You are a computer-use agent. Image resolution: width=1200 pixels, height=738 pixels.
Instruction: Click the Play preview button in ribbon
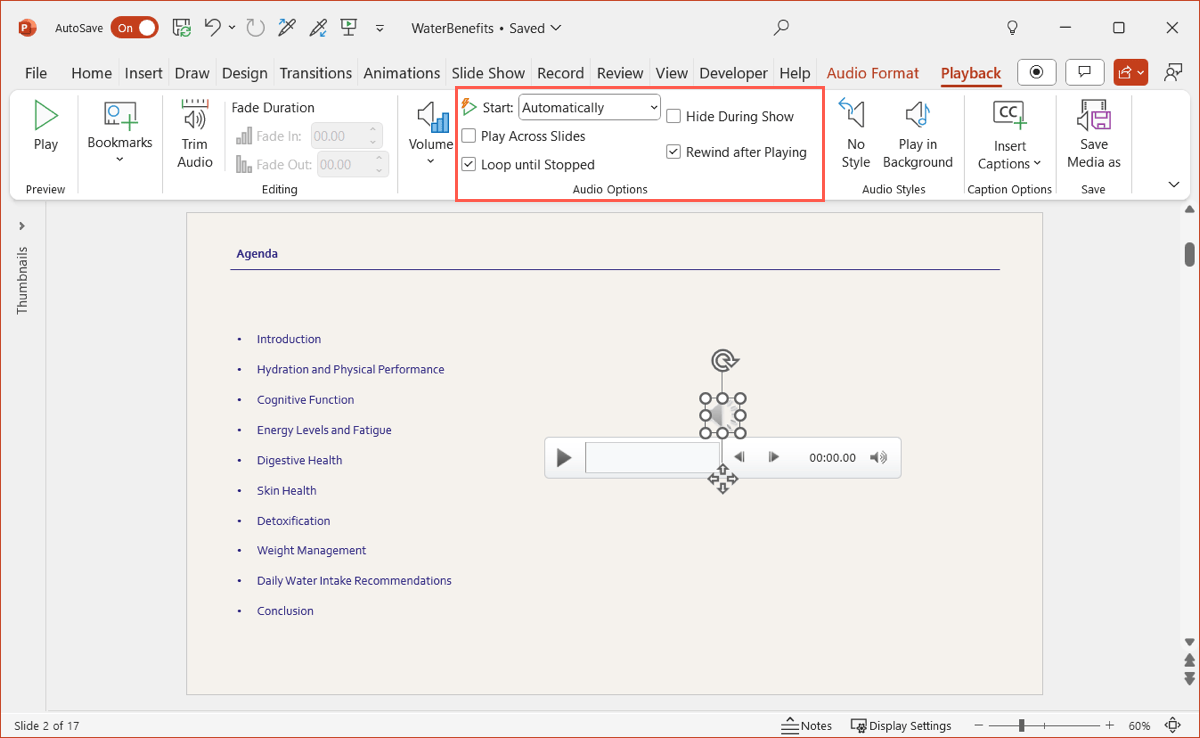(x=46, y=126)
